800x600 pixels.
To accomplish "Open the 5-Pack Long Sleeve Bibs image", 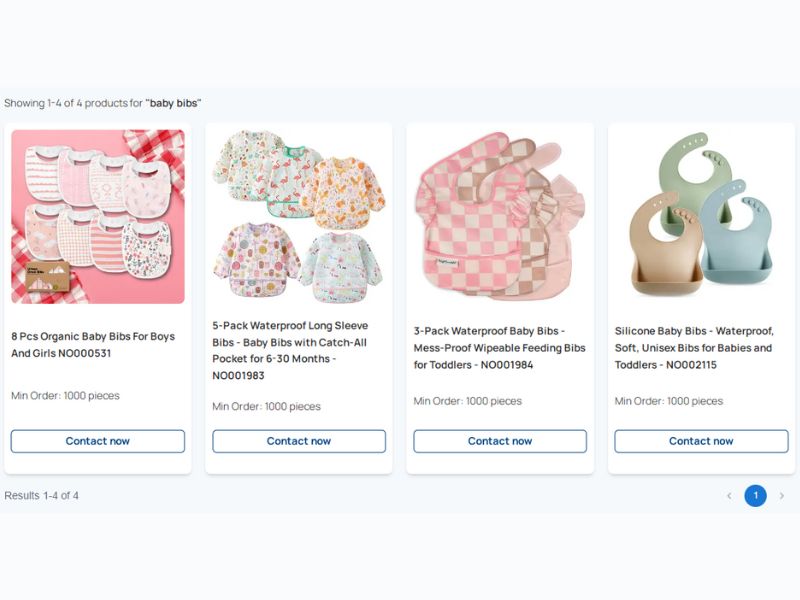I will (x=299, y=216).
